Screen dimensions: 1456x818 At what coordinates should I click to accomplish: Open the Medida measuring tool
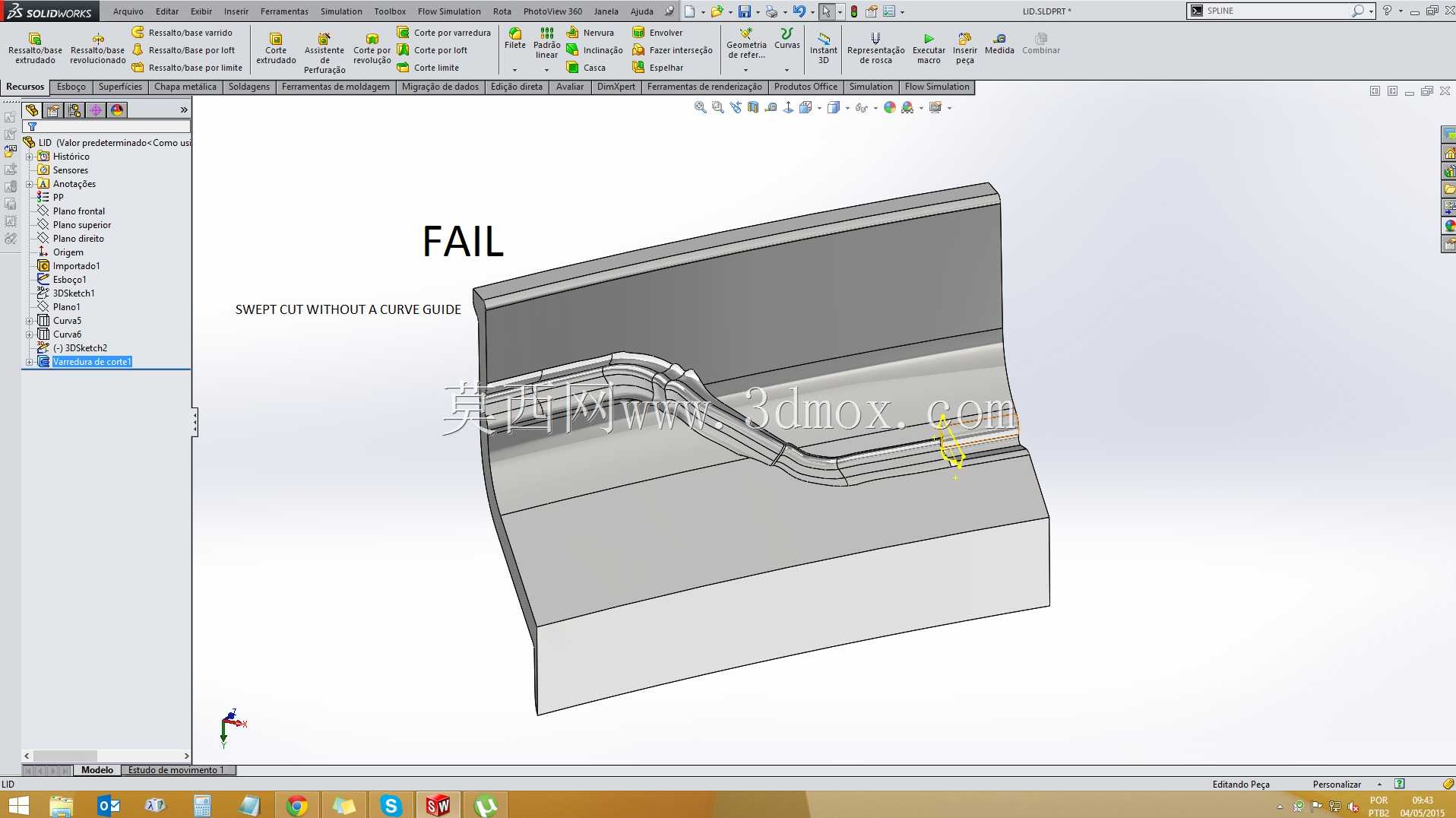click(x=999, y=43)
